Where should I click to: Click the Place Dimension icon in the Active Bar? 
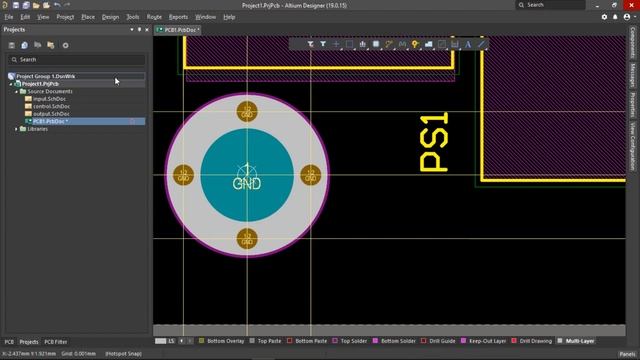pos(455,44)
